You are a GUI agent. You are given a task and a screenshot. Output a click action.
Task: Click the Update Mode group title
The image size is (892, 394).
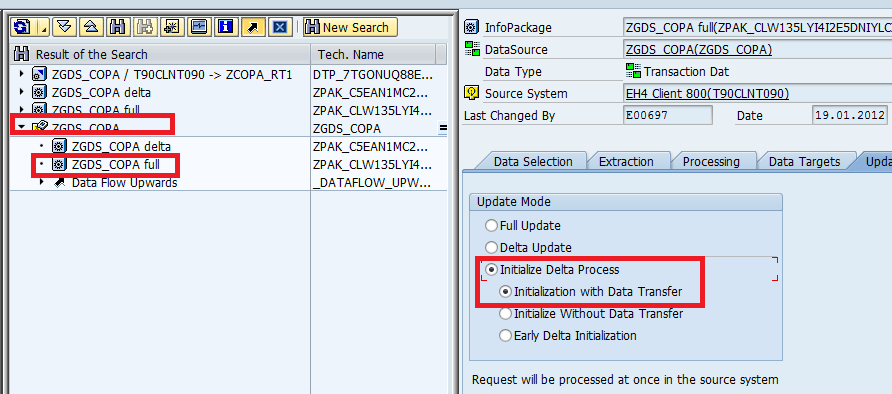[514, 202]
